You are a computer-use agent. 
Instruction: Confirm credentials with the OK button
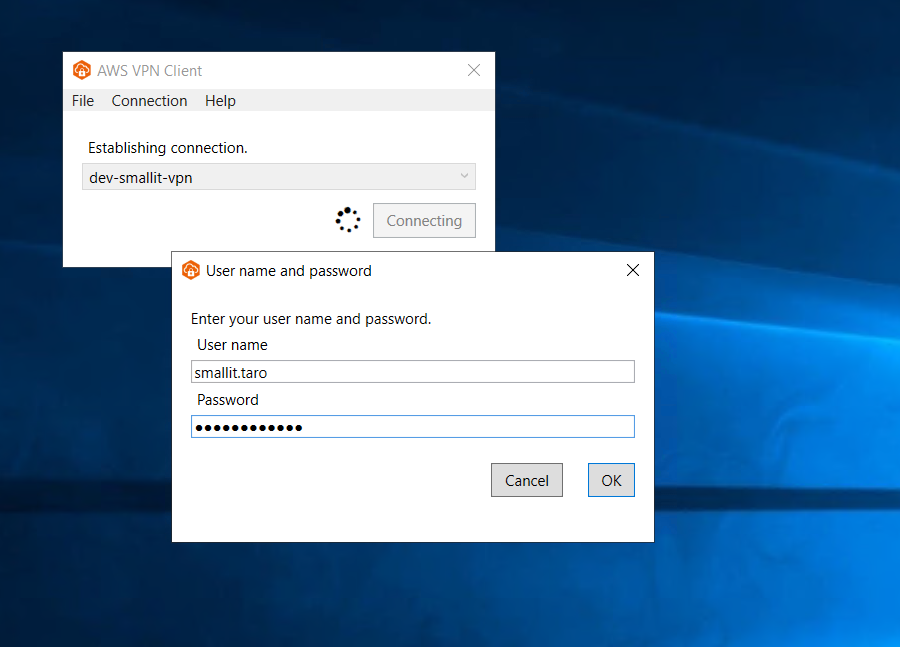(x=611, y=480)
